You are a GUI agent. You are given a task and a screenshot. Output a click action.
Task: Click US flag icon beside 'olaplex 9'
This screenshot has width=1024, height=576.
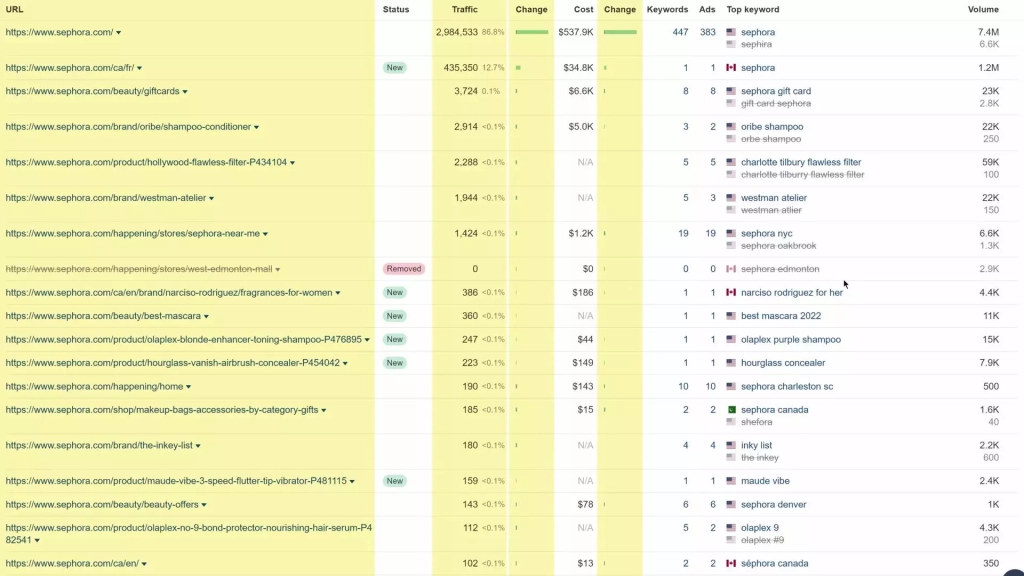pyautogui.click(x=731, y=528)
